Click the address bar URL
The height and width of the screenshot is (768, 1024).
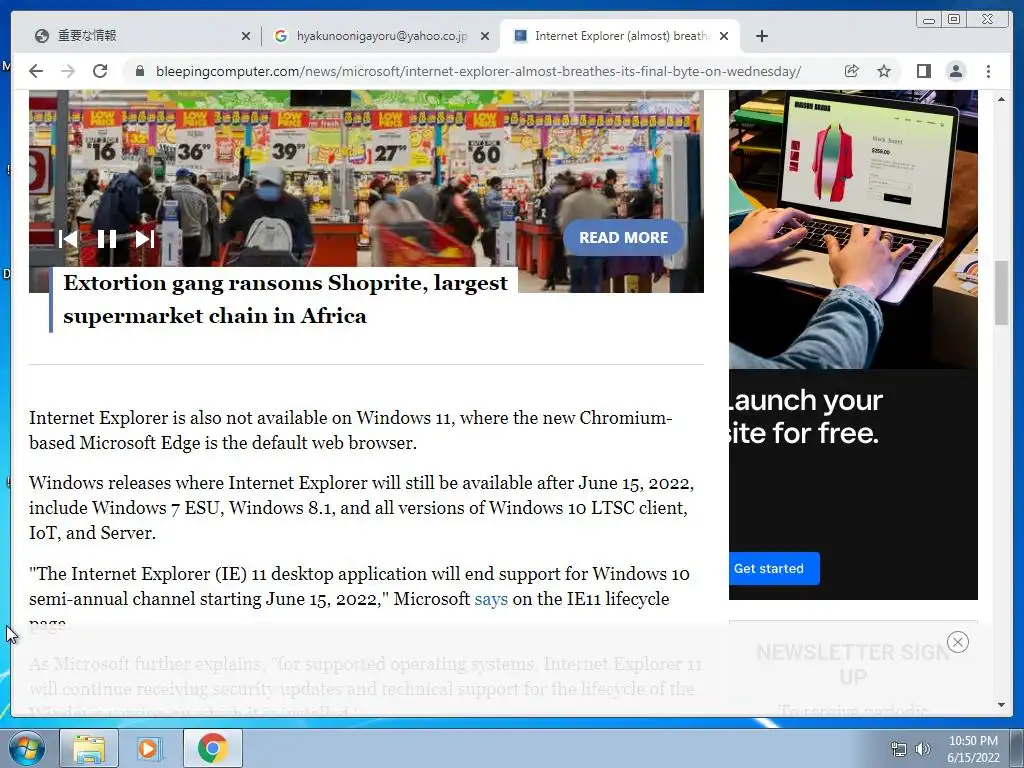pos(478,71)
